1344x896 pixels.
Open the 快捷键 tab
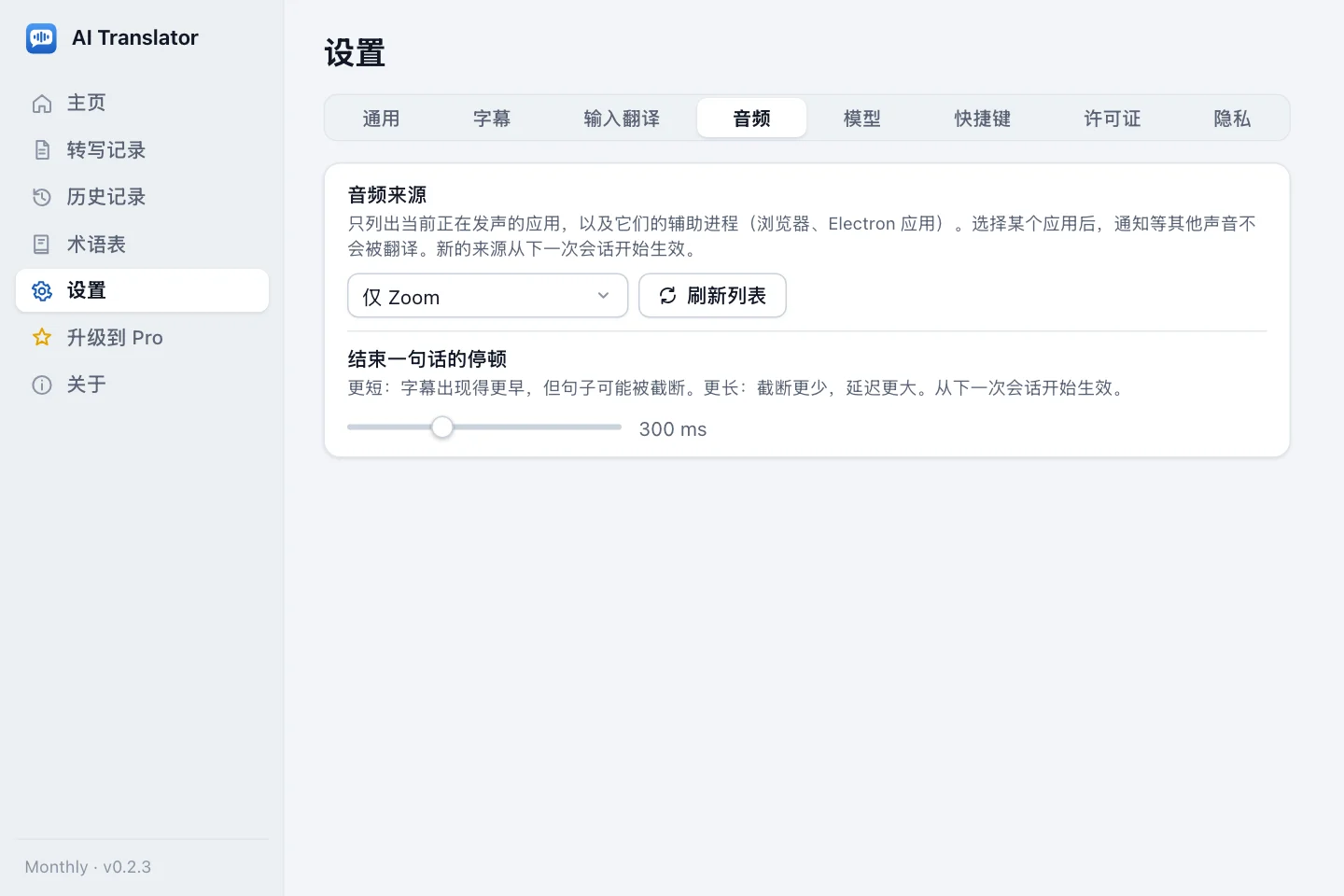click(x=983, y=119)
